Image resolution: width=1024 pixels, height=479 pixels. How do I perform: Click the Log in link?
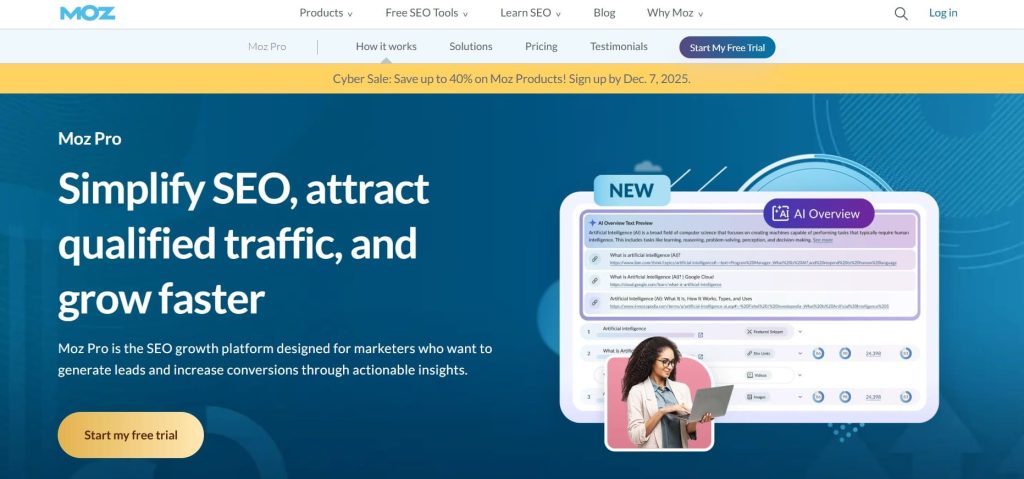pos(942,13)
